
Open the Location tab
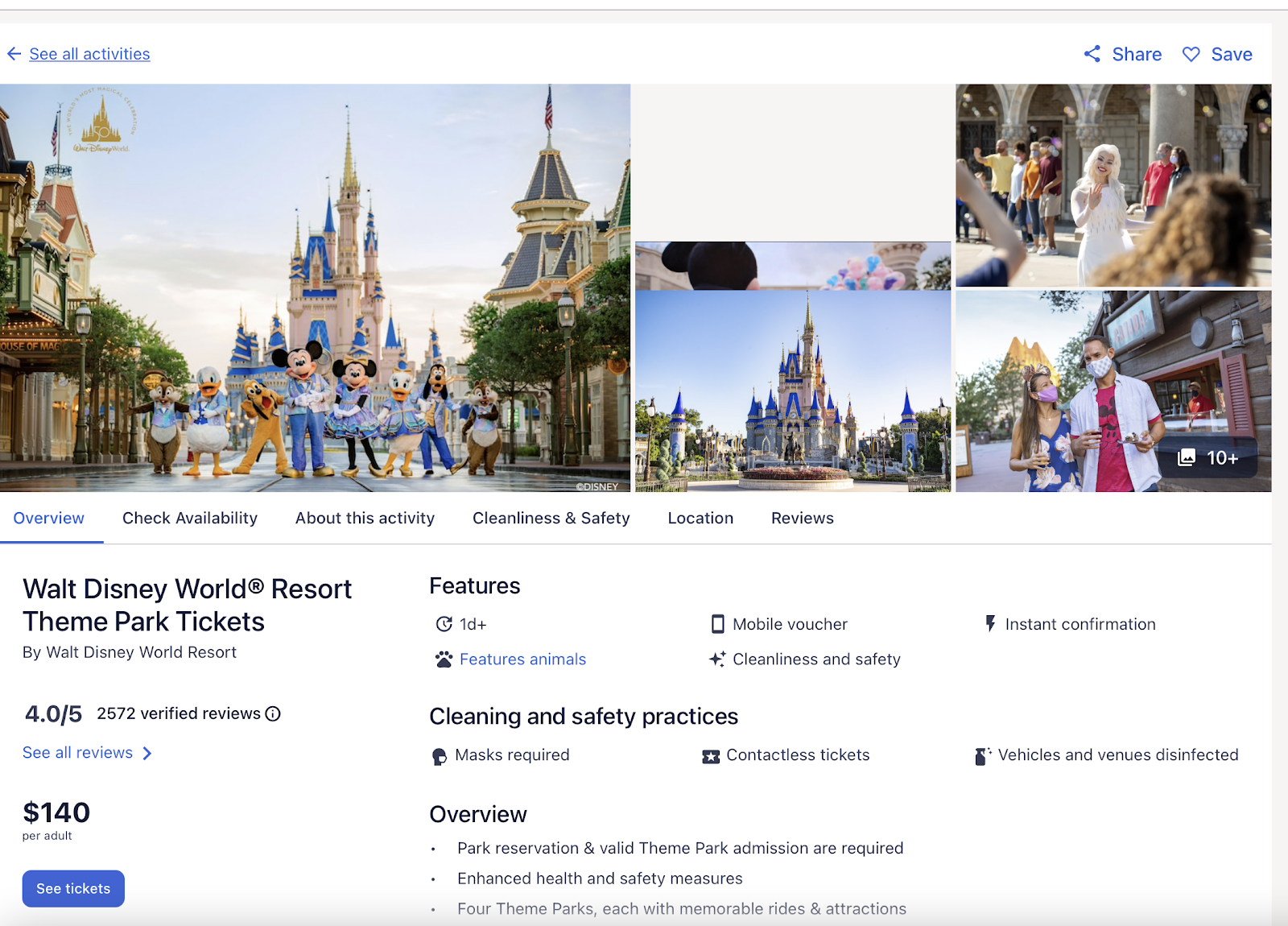(700, 519)
